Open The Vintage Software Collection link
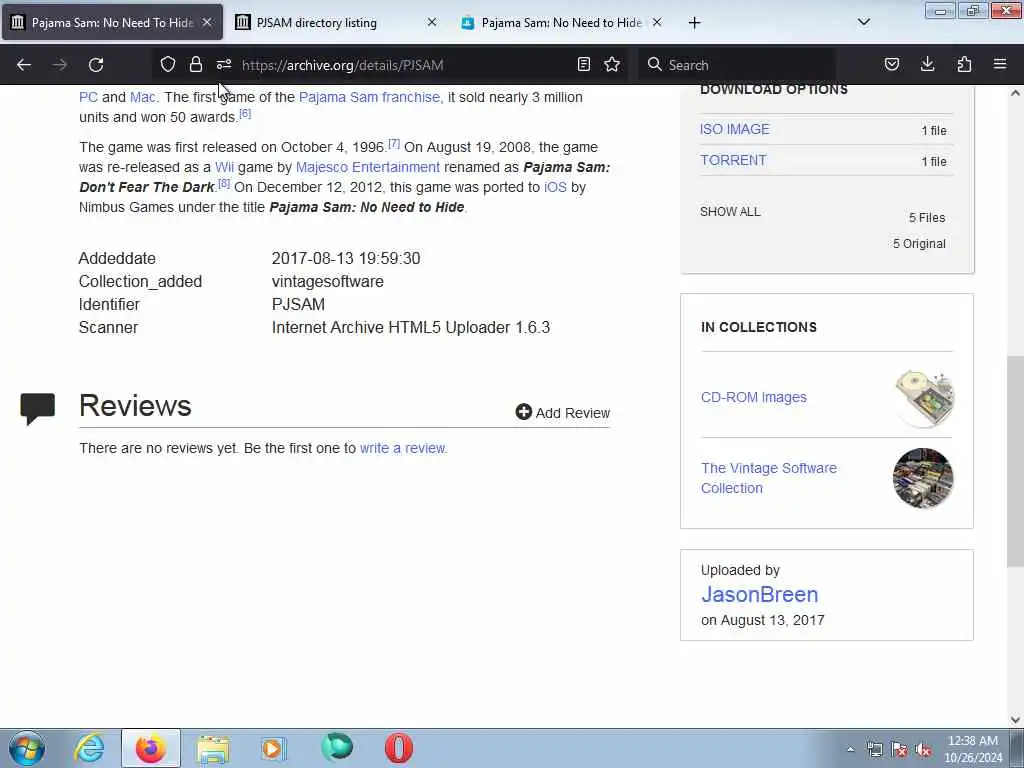Screen dimensions: 1024x768 coord(769,478)
